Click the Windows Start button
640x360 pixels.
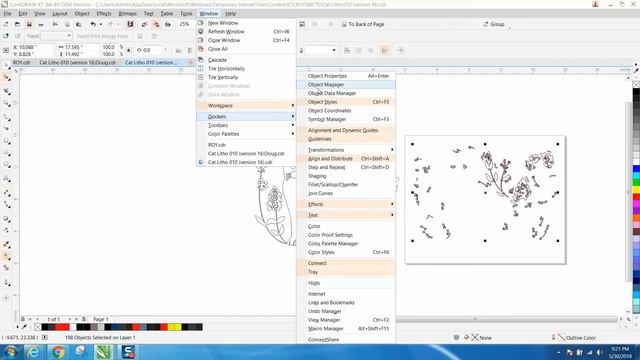[x=10, y=352]
